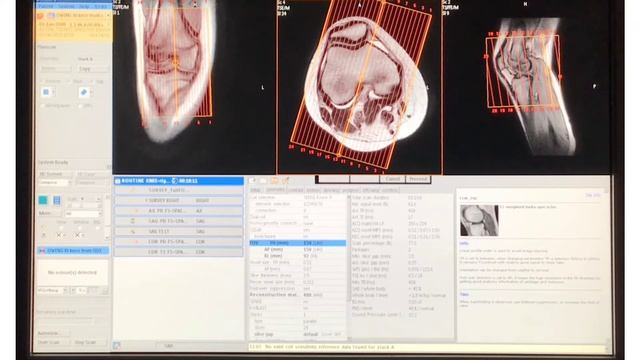
Task: Click the icon at bottom-left of exam list
Action: 117,346
